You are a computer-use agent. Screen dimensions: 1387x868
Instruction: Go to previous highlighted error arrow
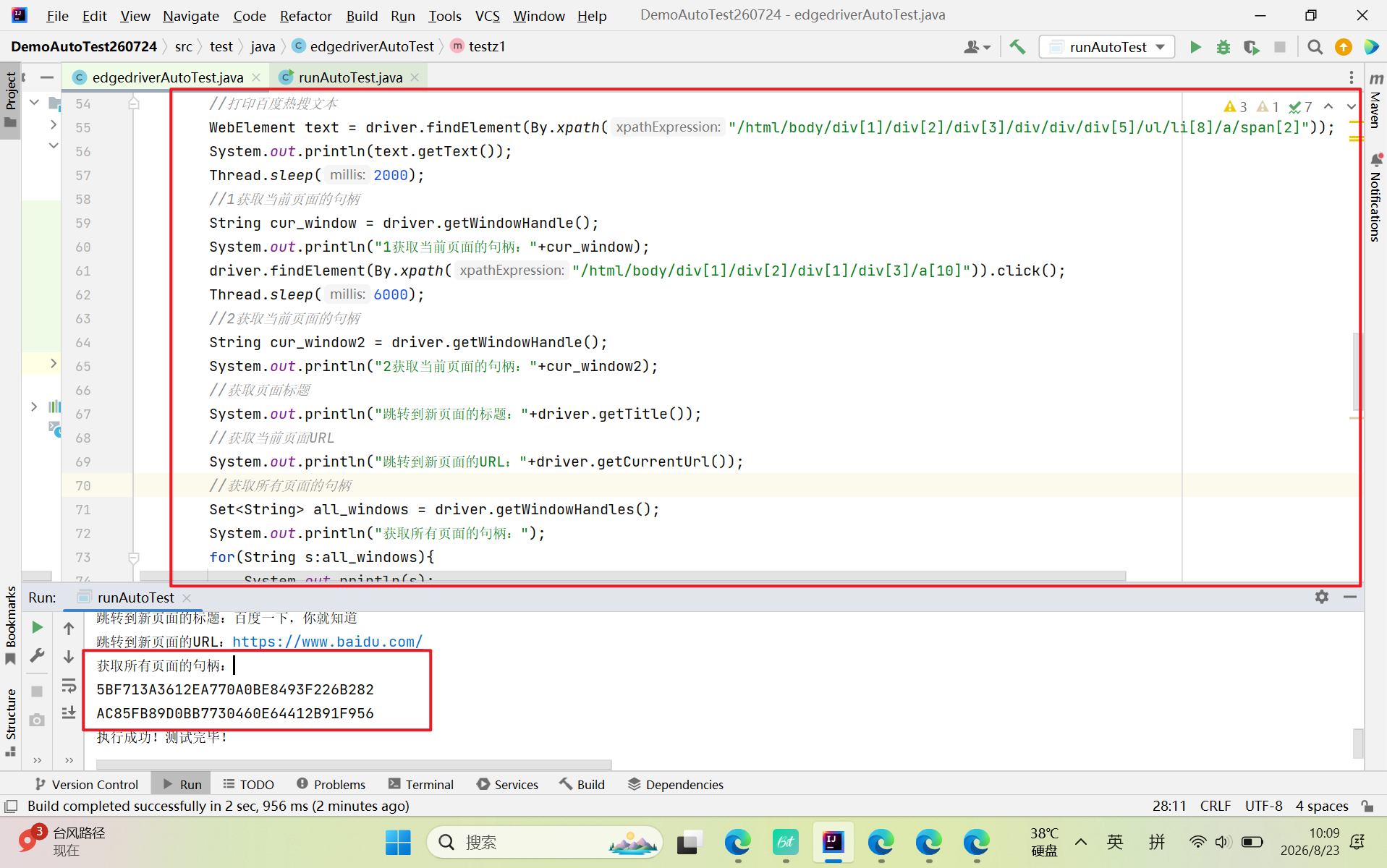[1328, 106]
